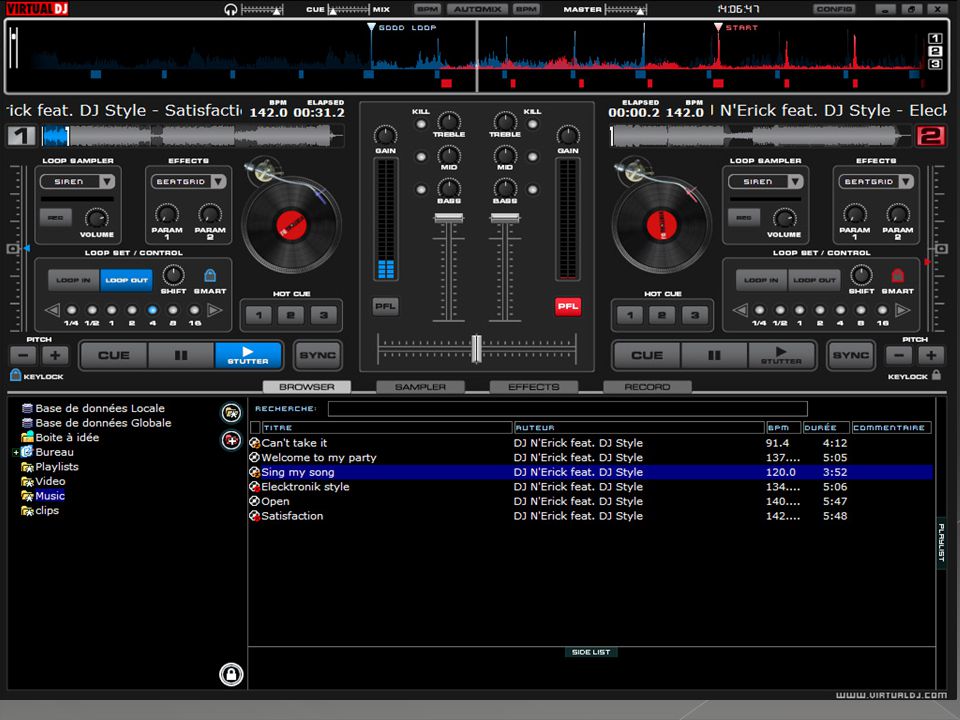Open deck 2 Beatgrid effects dropdown
This screenshot has height=720, width=960.
pos(906,181)
